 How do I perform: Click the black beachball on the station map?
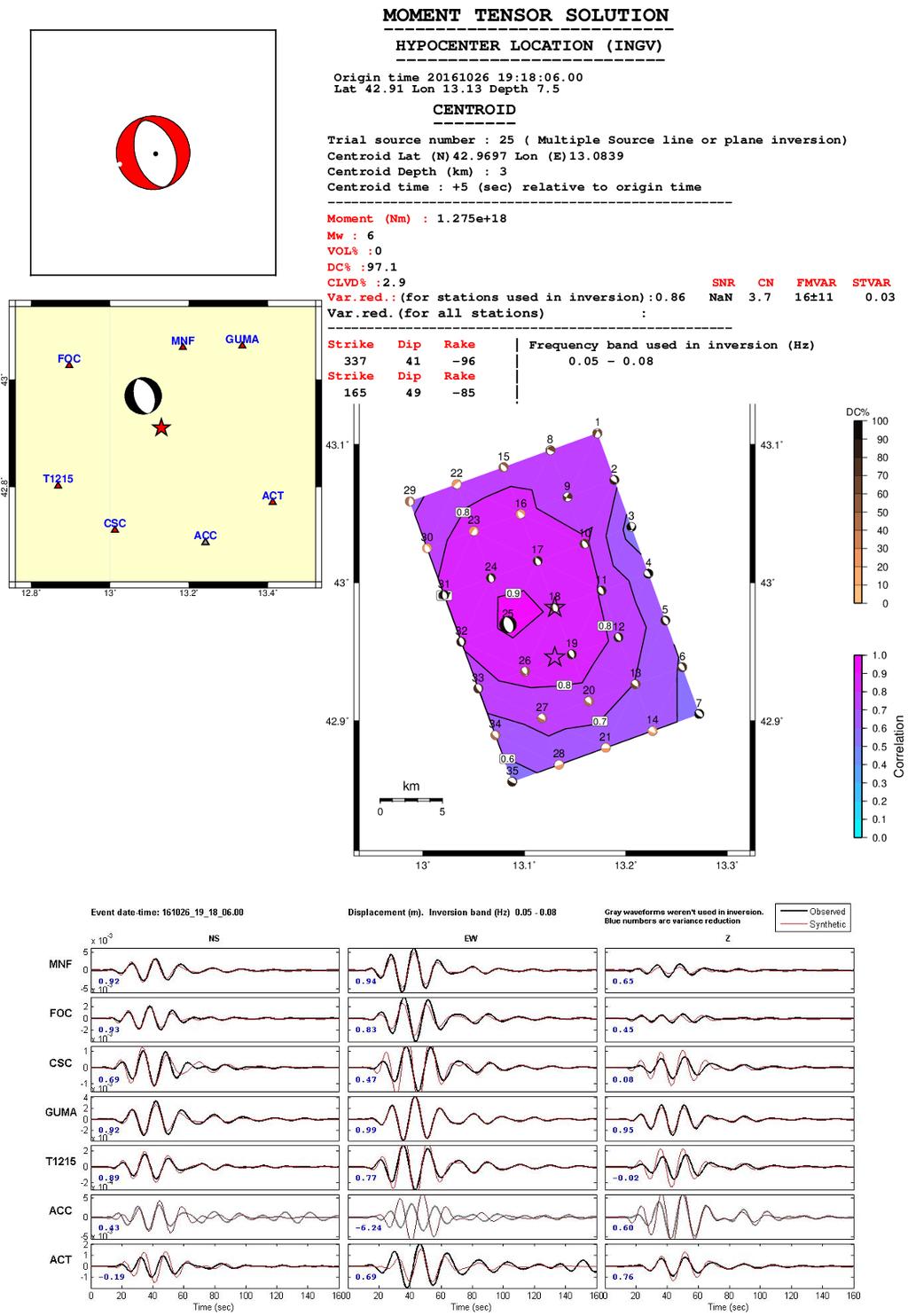143,396
